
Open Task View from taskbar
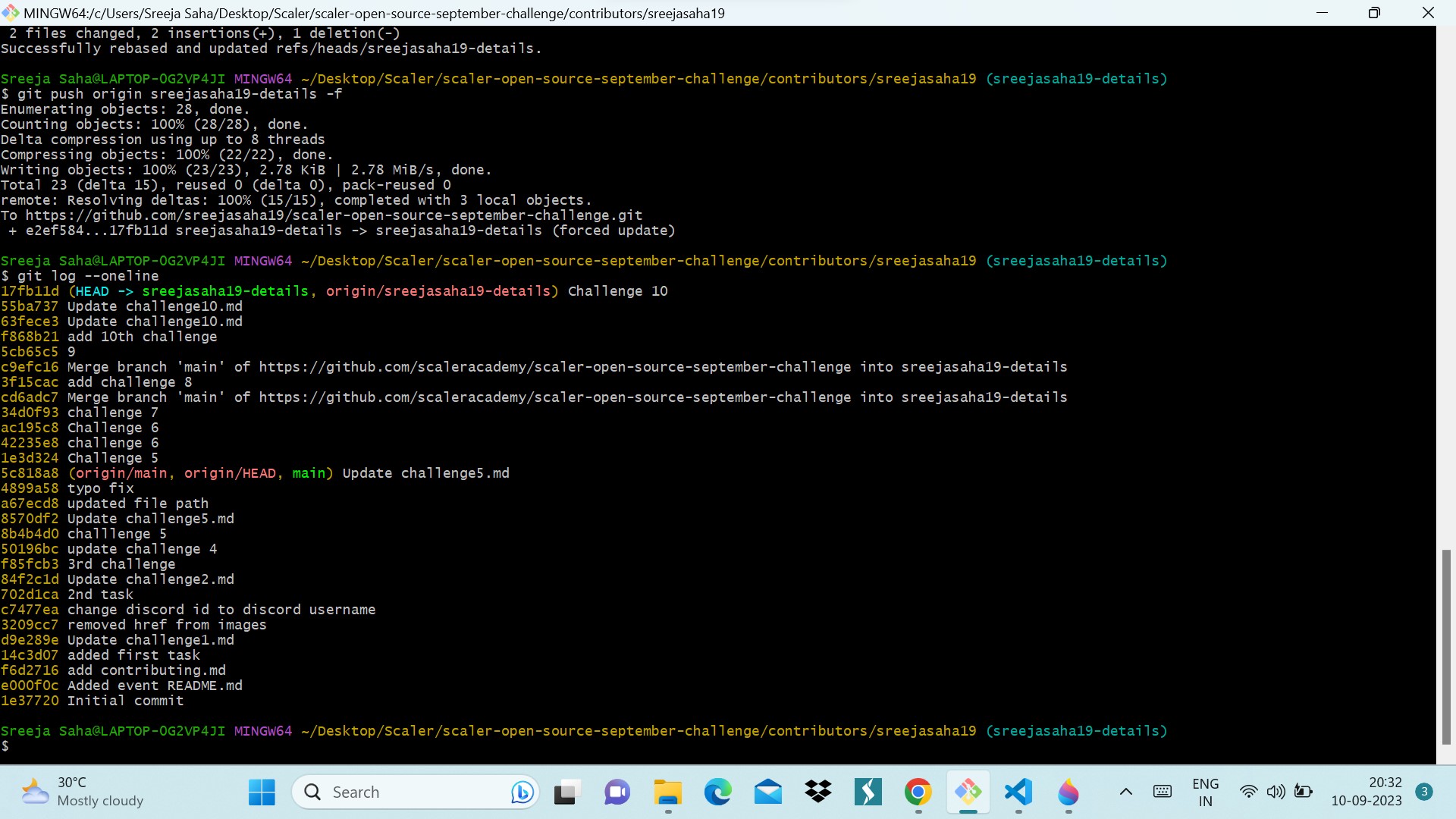pyautogui.click(x=566, y=792)
